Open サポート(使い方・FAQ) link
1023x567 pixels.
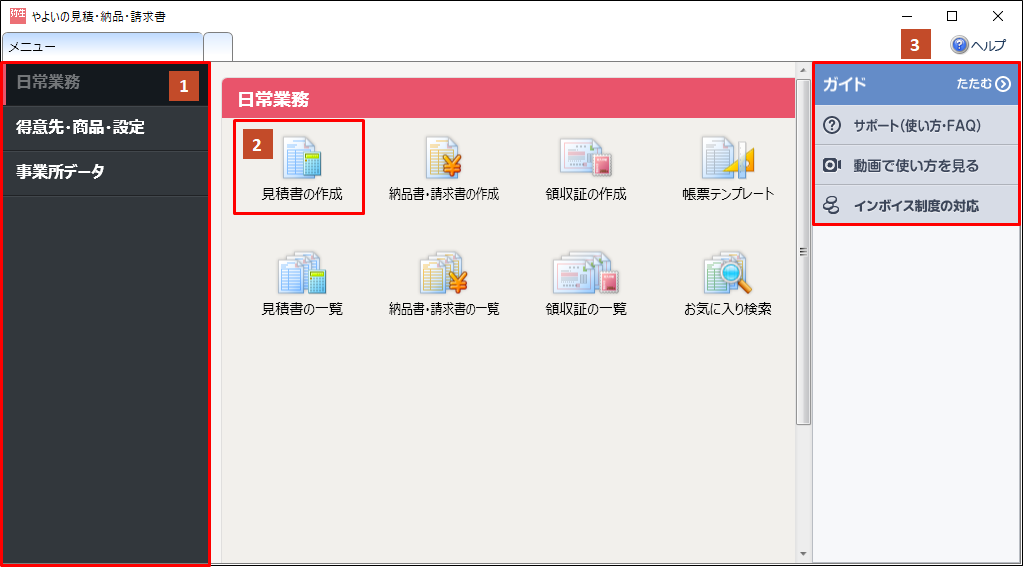[x=916, y=125]
